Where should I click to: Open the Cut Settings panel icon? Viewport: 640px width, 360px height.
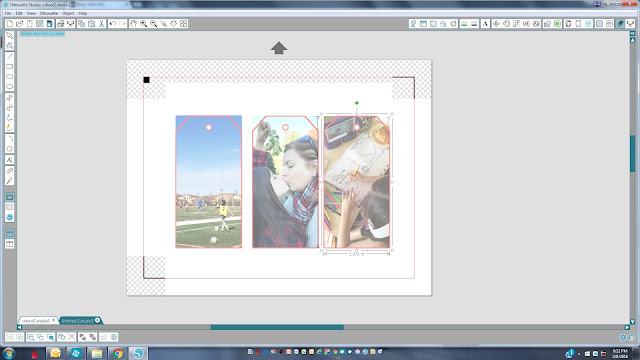620,24
